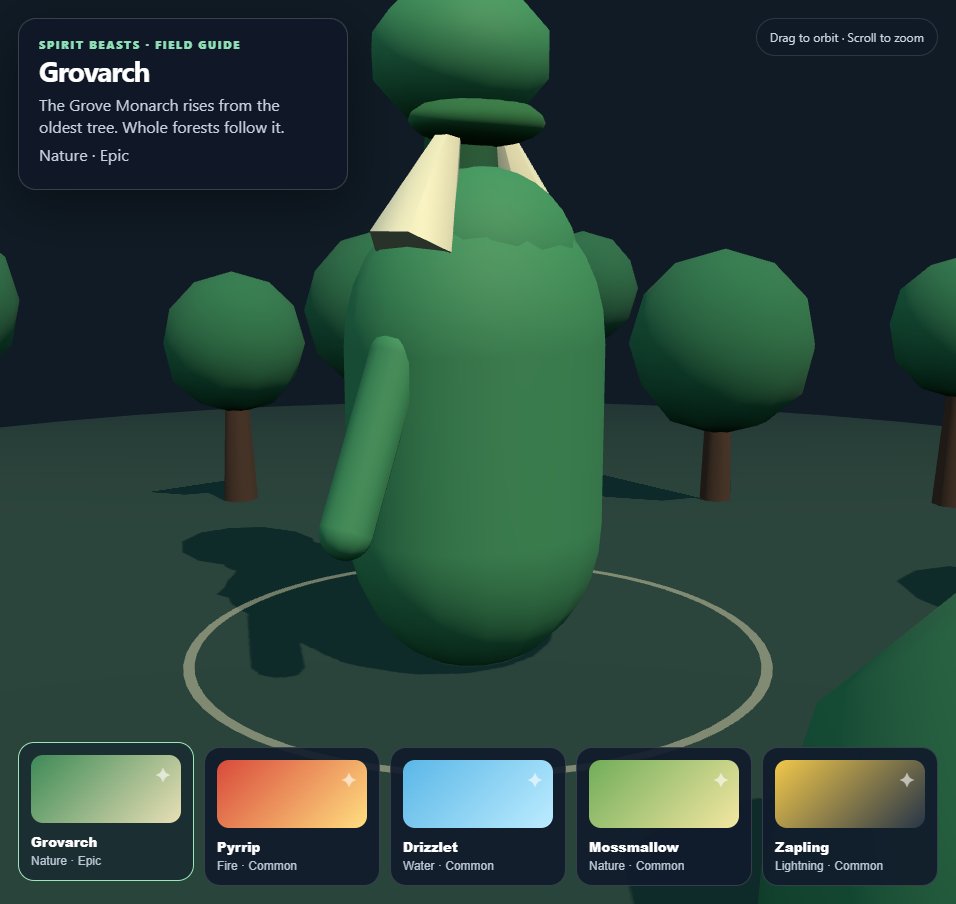Select the Grovarch beast card

click(106, 811)
